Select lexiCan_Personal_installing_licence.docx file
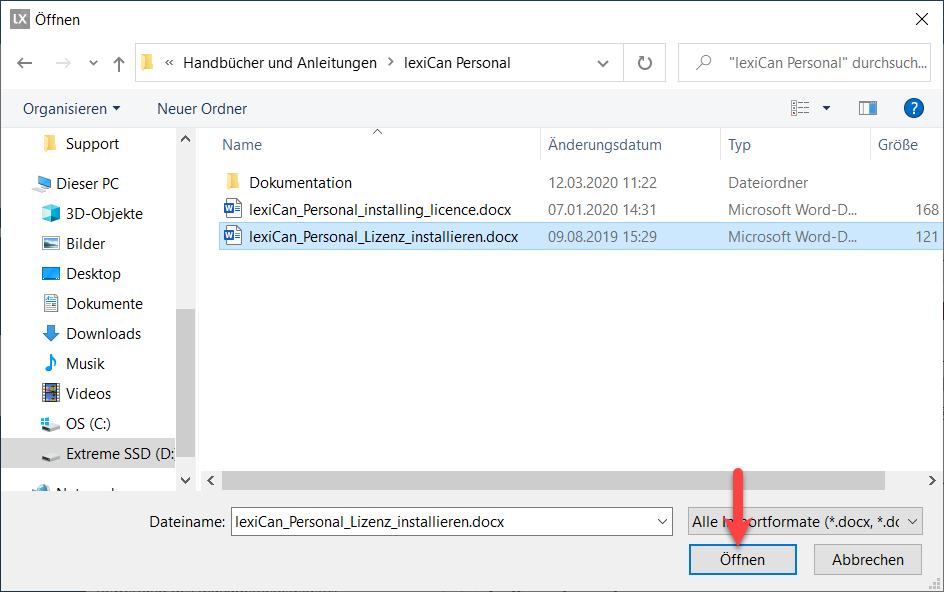 [x=380, y=210]
